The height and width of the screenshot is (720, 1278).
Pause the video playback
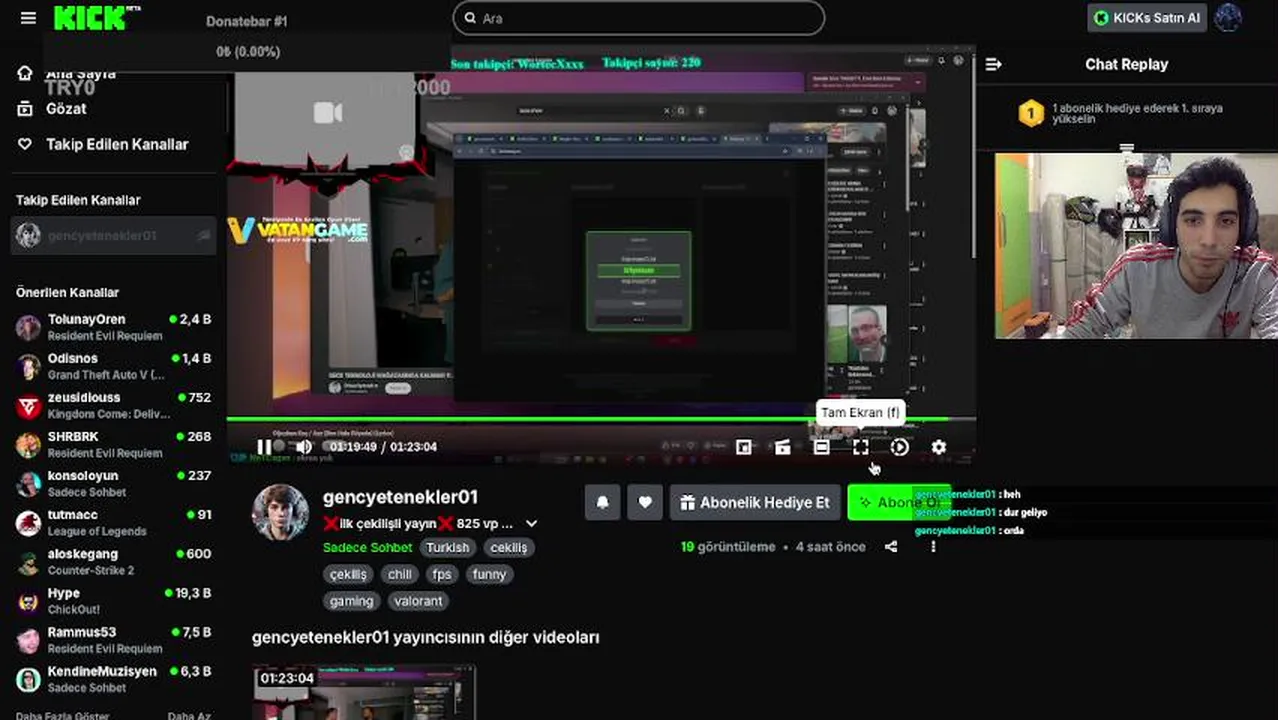264,447
